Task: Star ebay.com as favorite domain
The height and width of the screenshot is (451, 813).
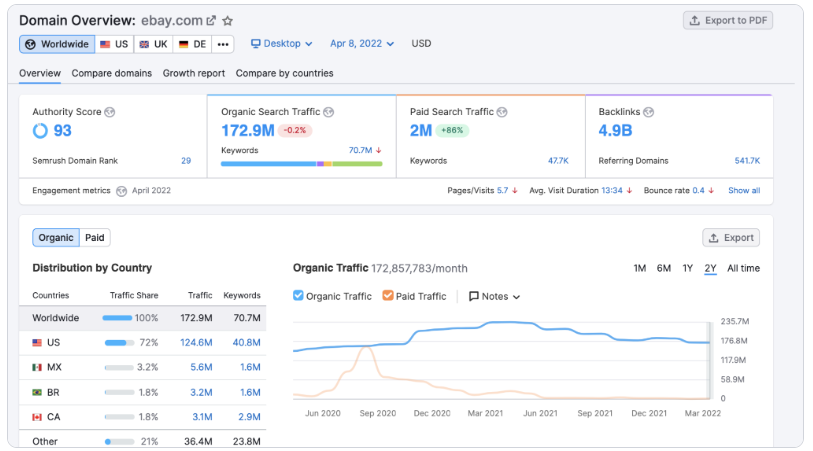Action: (x=227, y=21)
